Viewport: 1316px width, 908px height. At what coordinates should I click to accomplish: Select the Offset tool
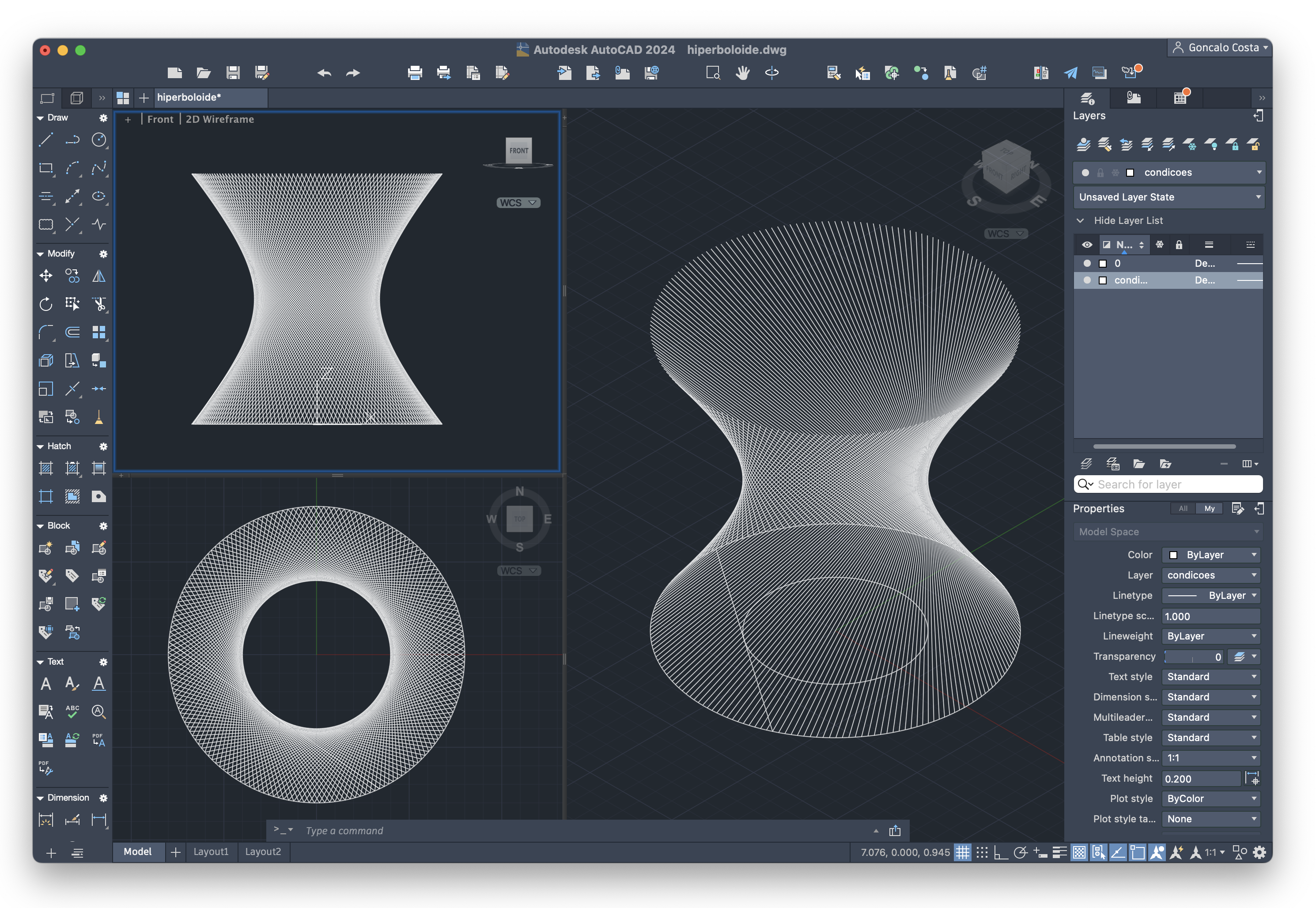72,332
